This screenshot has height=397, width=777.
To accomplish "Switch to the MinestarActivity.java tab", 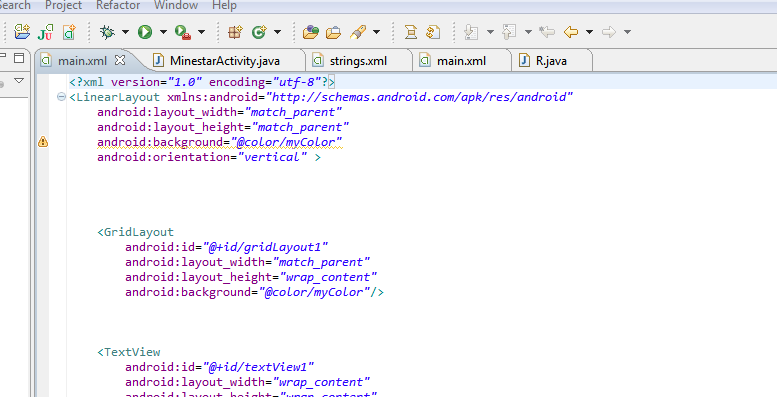I will point(224,61).
